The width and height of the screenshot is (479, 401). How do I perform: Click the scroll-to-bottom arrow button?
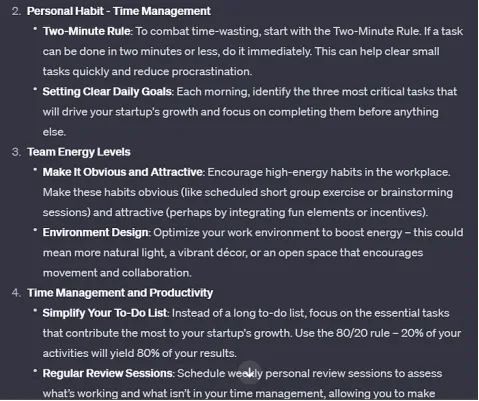(x=249, y=372)
